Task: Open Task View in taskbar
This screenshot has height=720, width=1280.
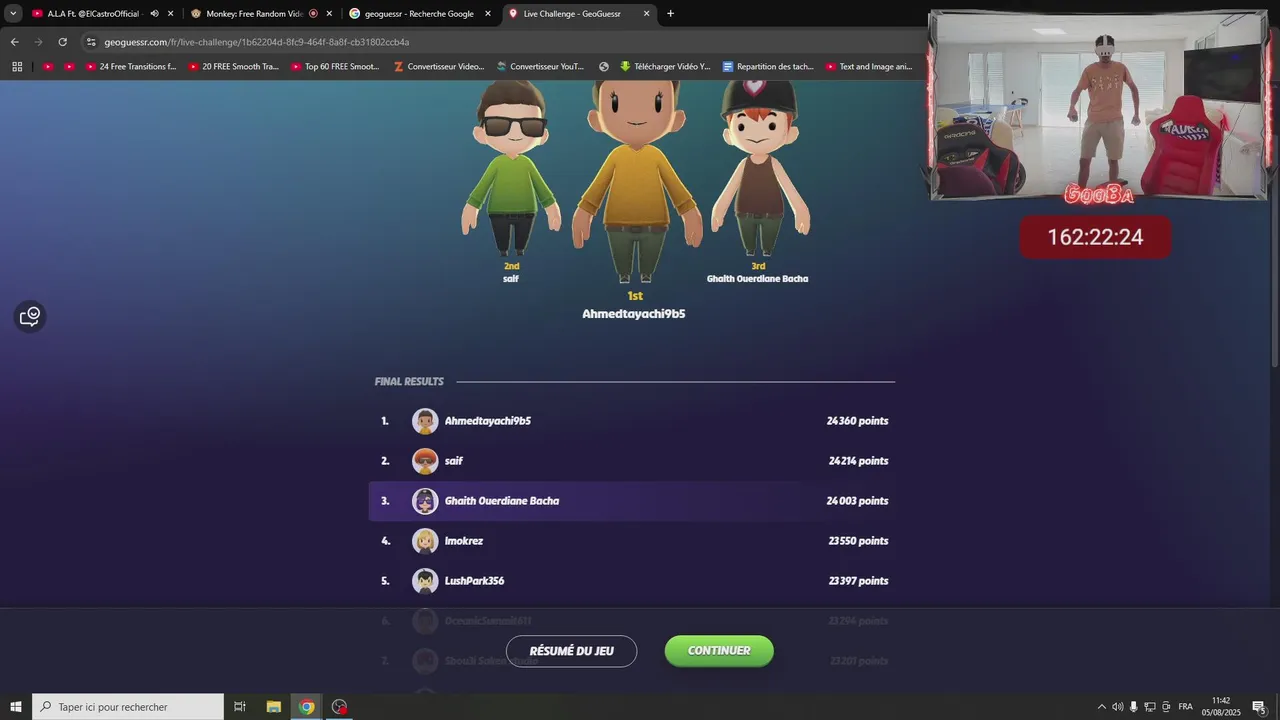Action: 240,707
